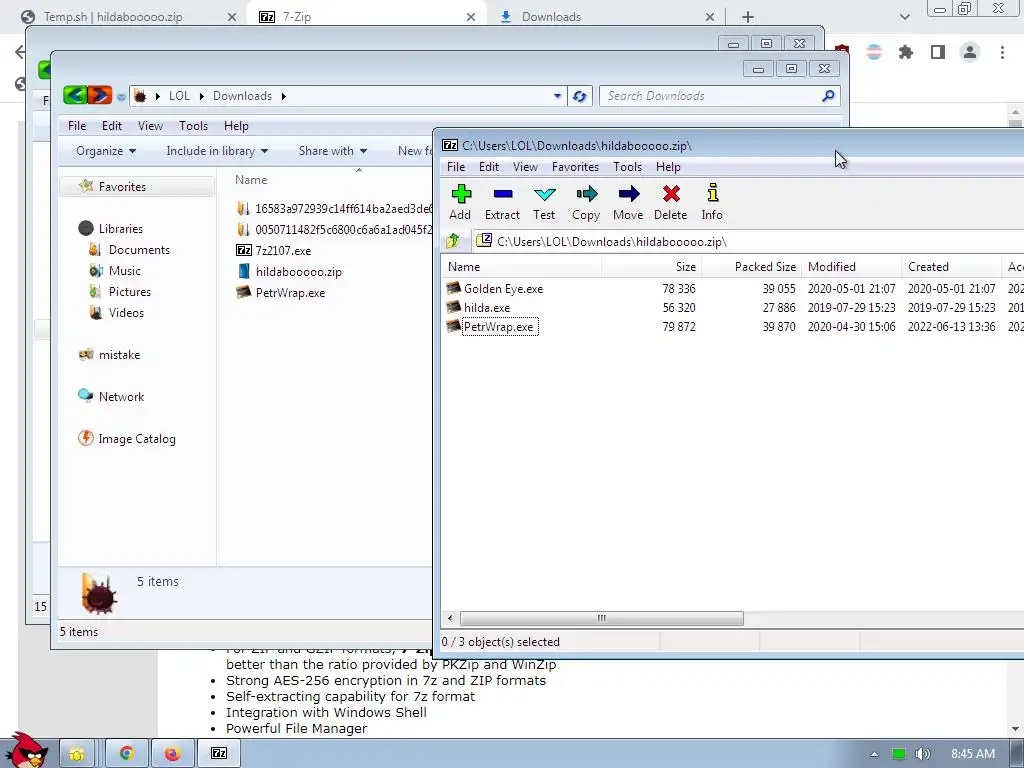This screenshot has height=768, width=1024.
Task: Select PetrWrap.exe in the 7-Zip list
Action: pos(498,327)
